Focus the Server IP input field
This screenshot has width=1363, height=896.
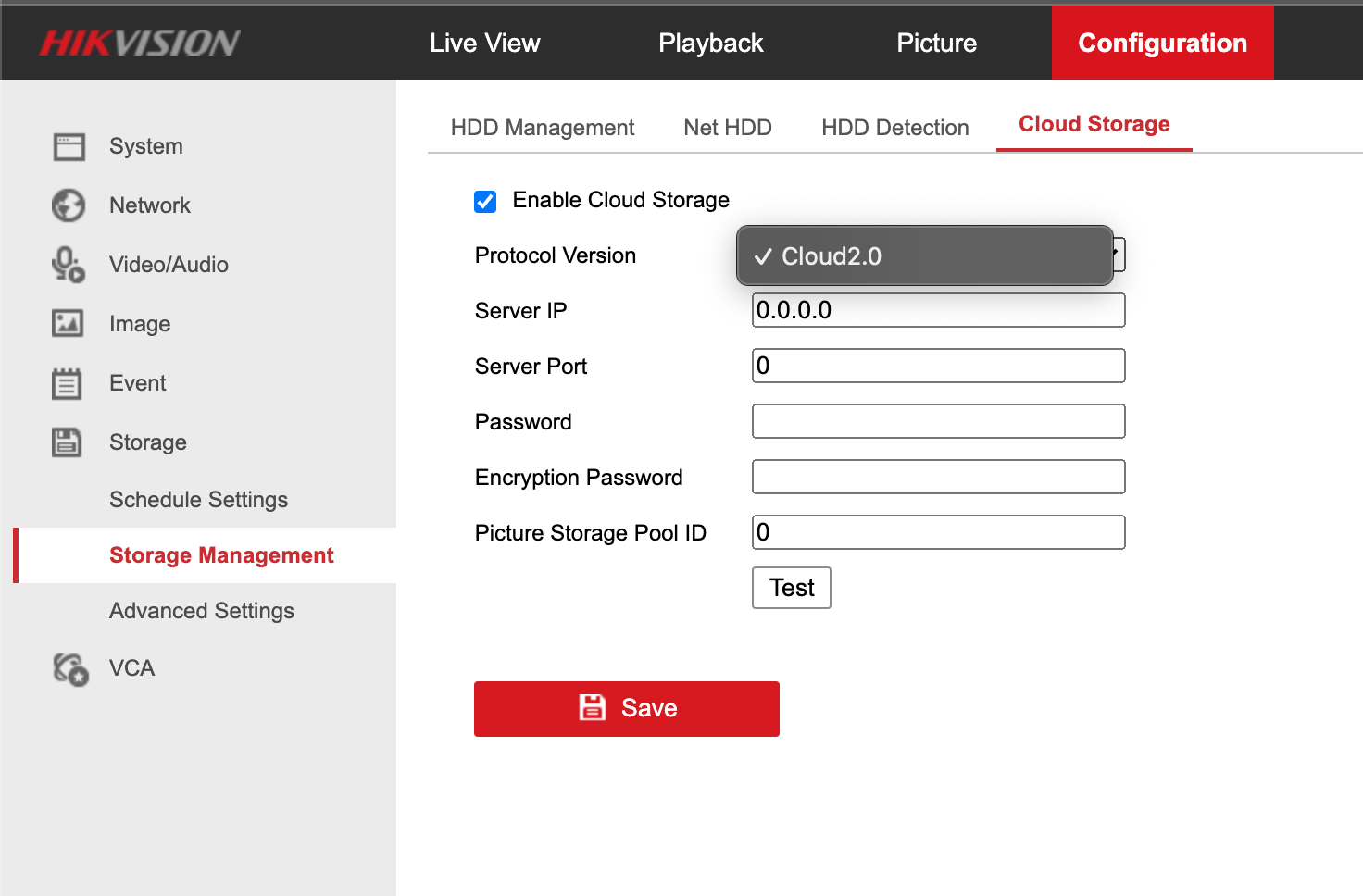938,310
